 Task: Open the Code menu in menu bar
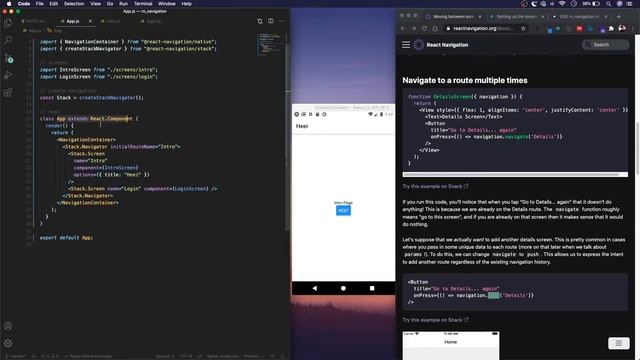point(24,4)
